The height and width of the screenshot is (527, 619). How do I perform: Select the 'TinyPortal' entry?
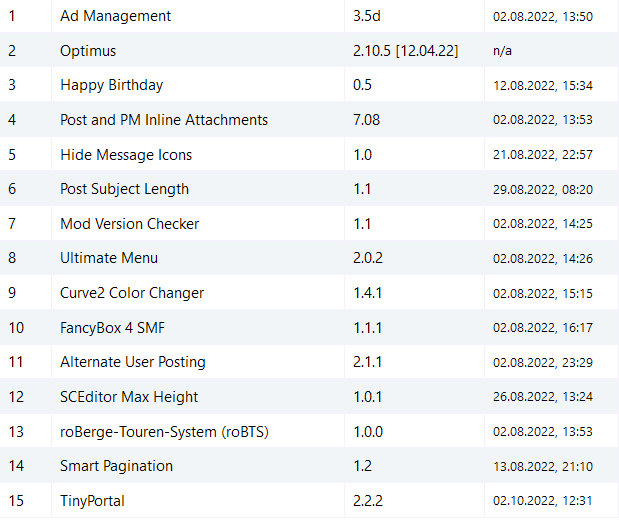point(92,501)
